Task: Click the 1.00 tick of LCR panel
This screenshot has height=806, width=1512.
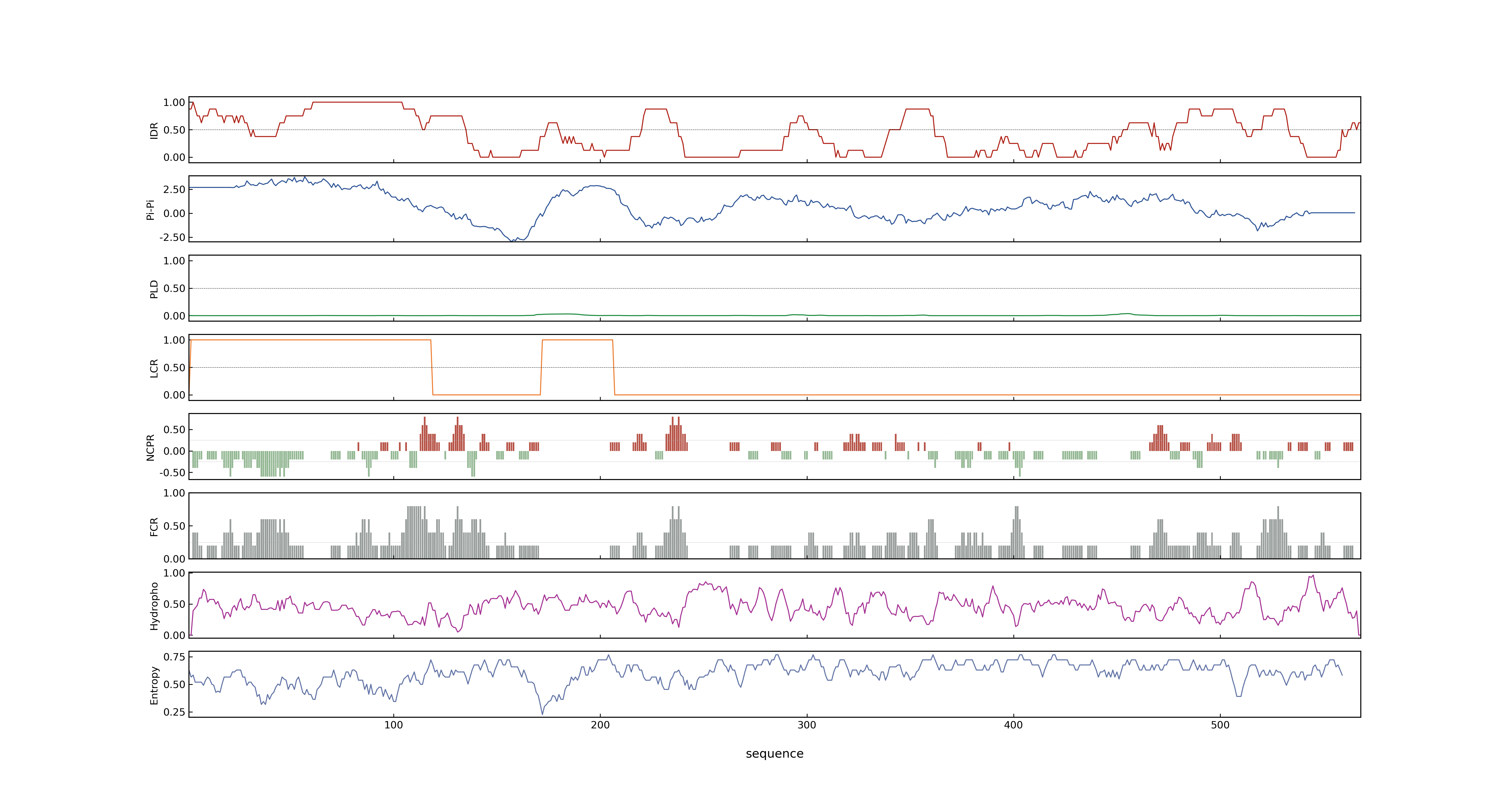Action: point(174,340)
